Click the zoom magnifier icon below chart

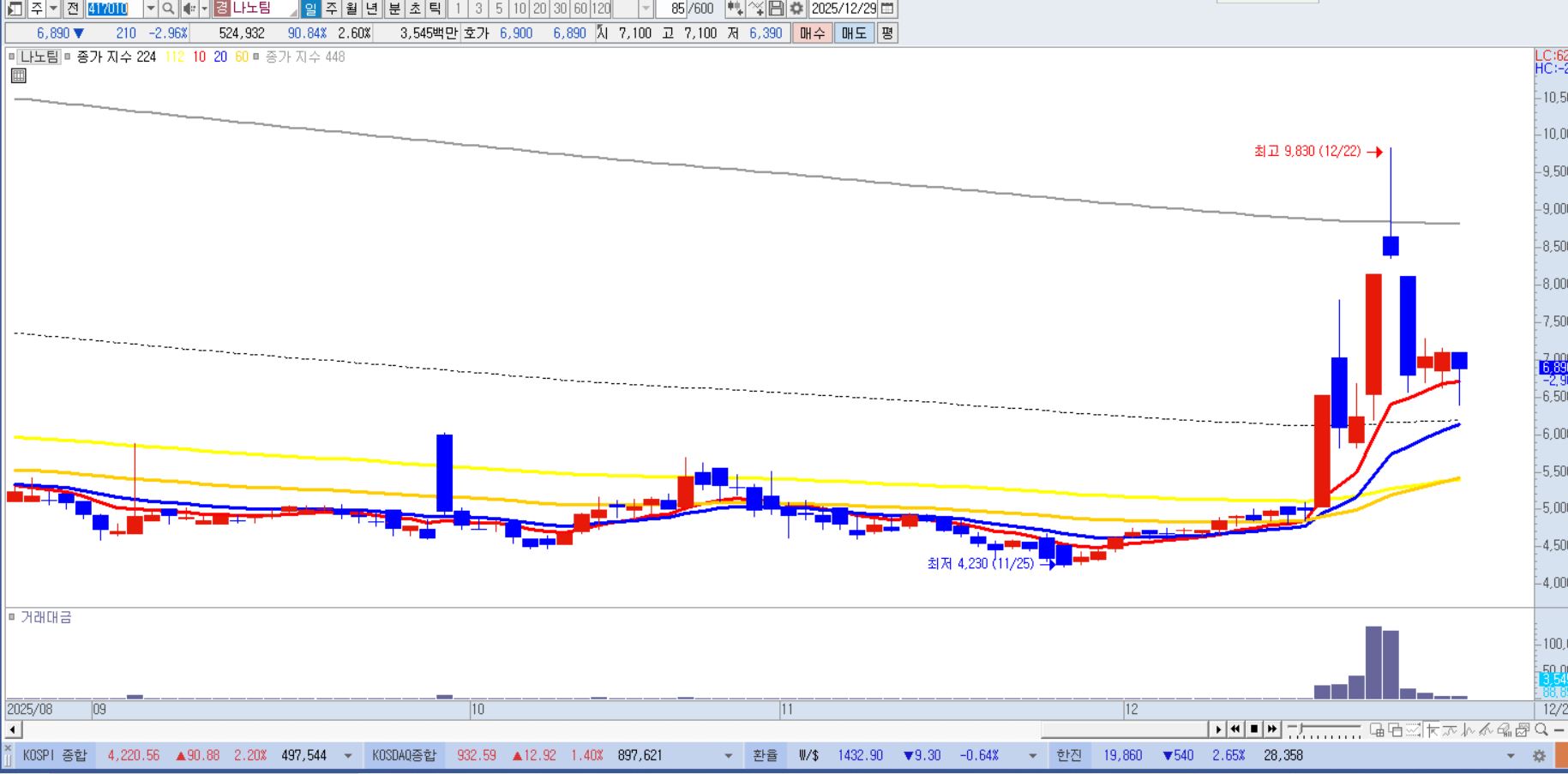(1541, 730)
